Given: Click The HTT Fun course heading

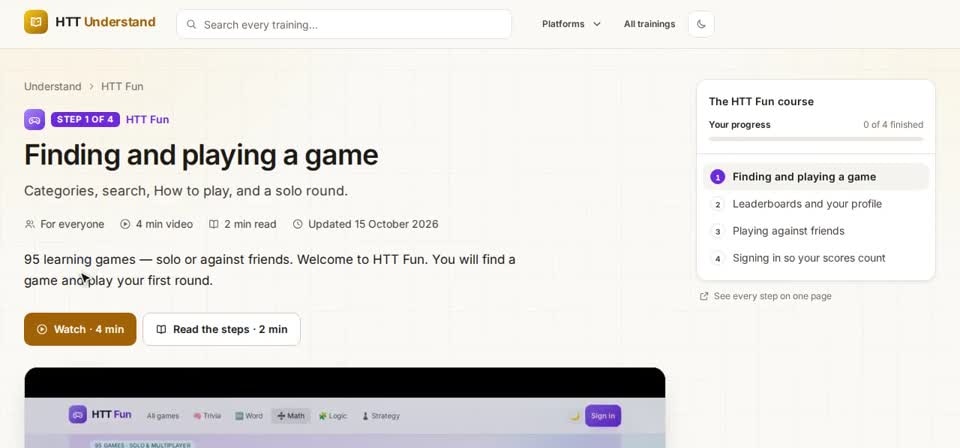Looking at the screenshot, I should pyautogui.click(x=761, y=102).
